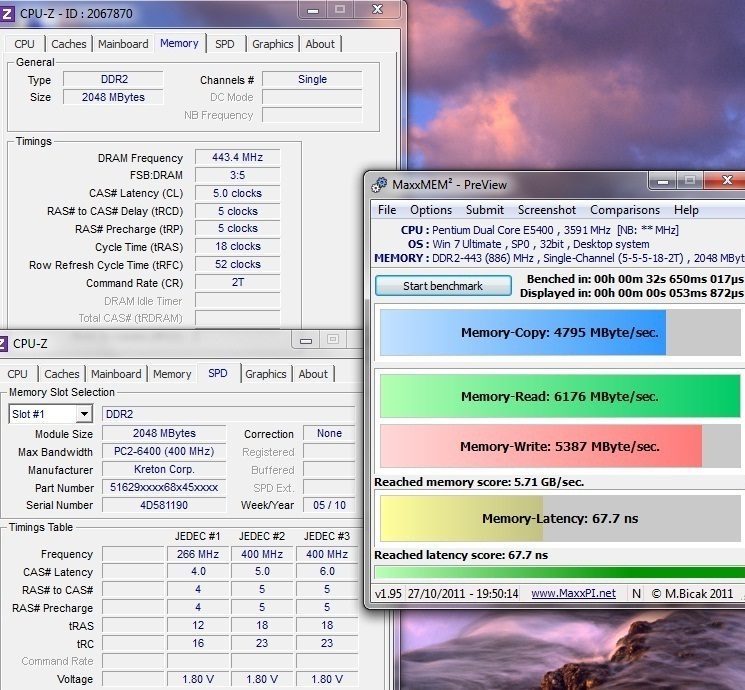Open Caches tab in top CPU-Z window
The height and width of the screenshot is (690, 745).
tap(68, 44)
